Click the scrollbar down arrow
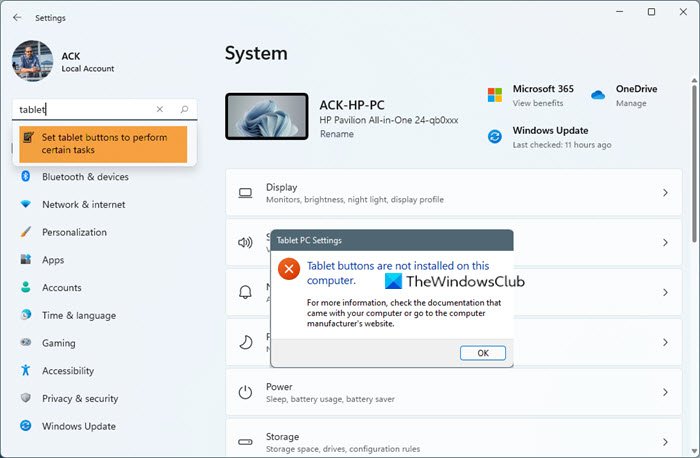This screenshot has height=458, width=700. (694, 451)
